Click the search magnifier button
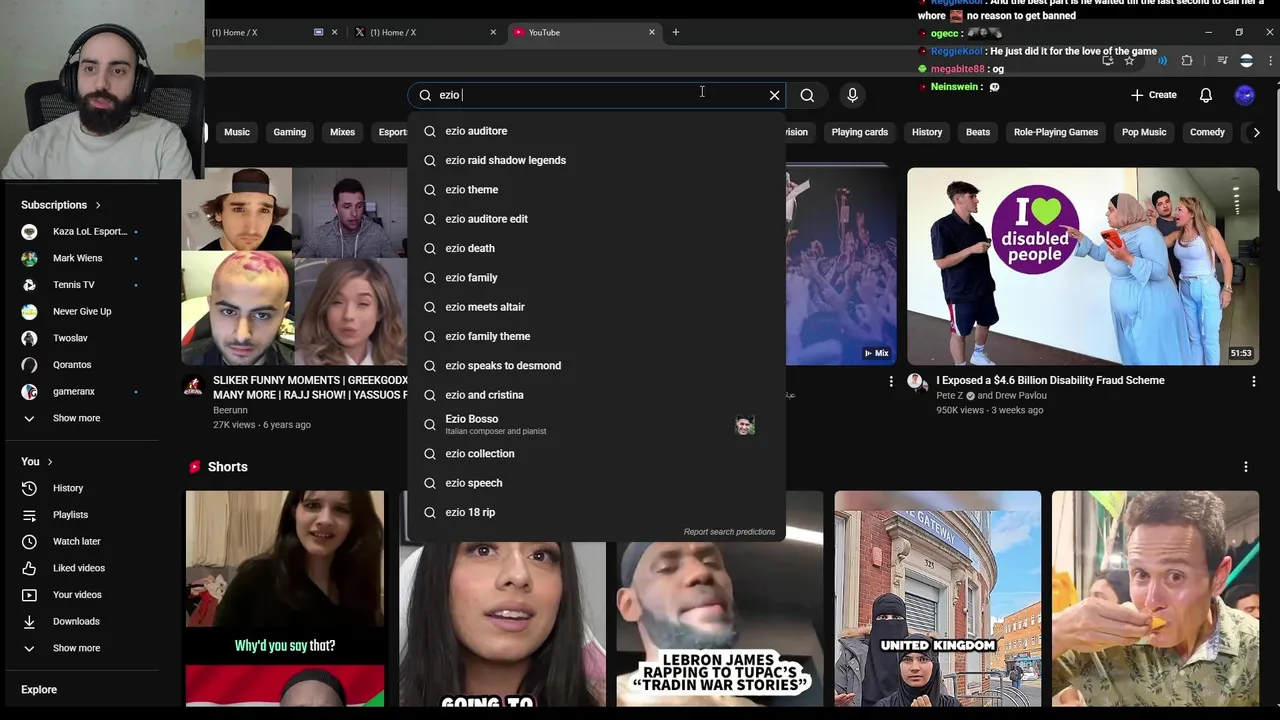The width and height of the screenshot is (1280, 720). click(x=807, y=95)
